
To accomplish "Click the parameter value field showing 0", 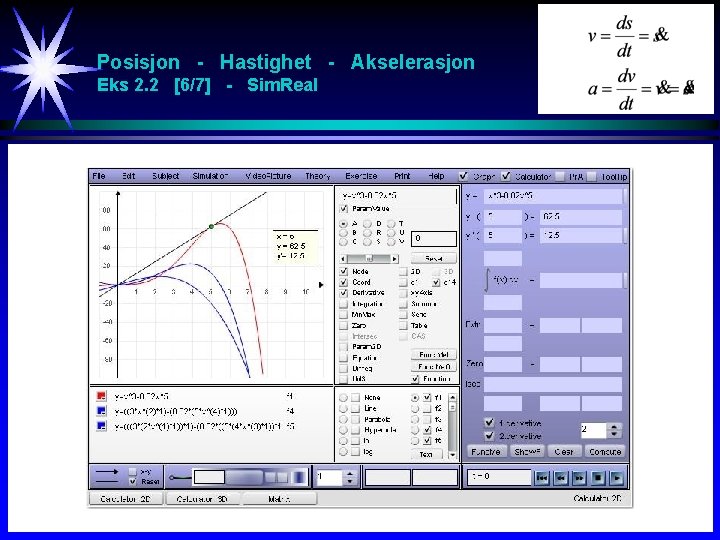I will point(434,238).
